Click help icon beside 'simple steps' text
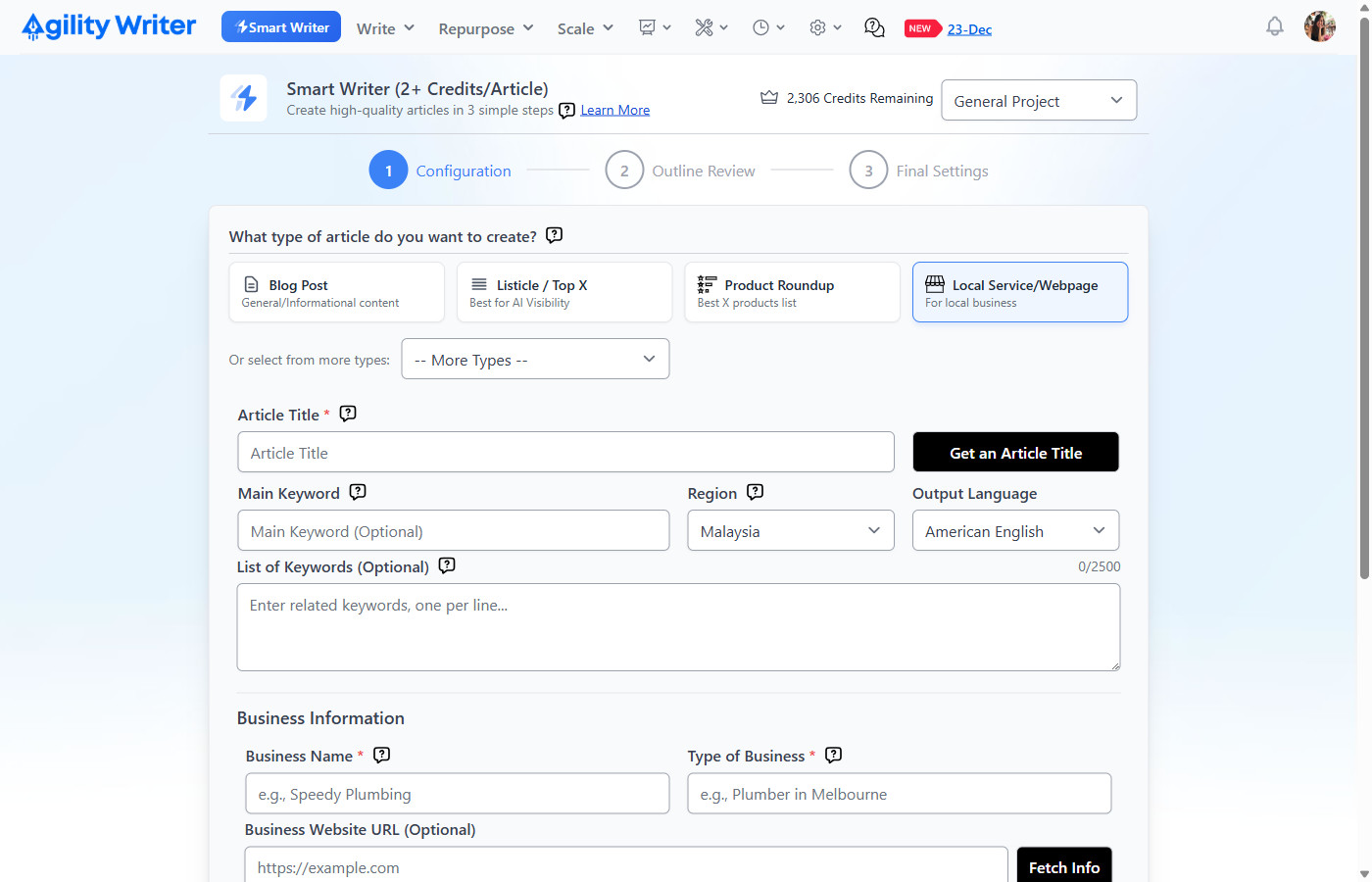Screen dimensions: 1372x882 click(566, 111)
